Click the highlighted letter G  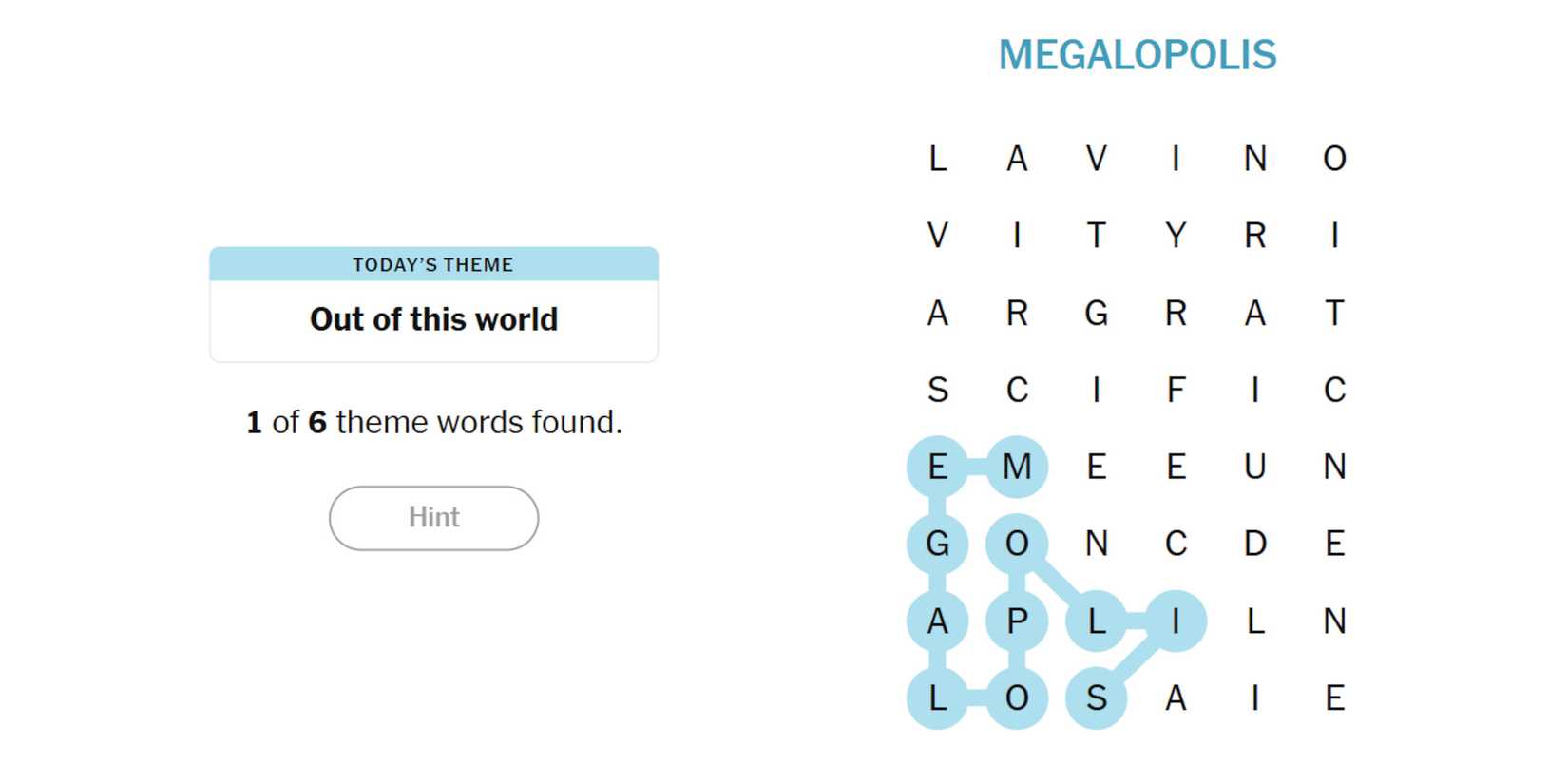pyautogui.click(x=937, y=544)
